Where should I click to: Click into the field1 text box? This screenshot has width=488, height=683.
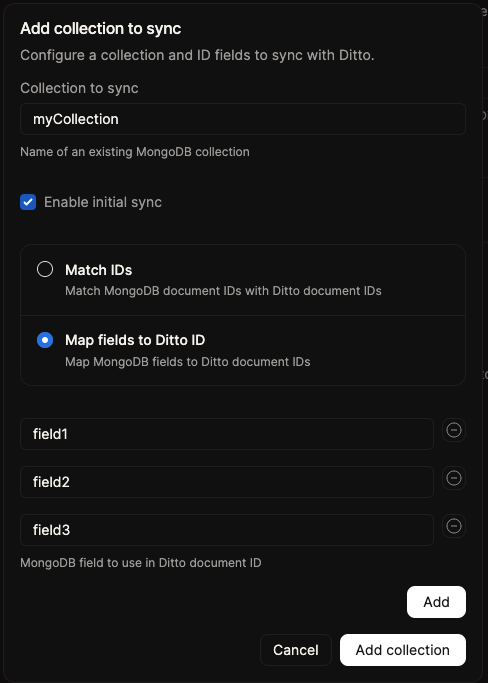227,434
